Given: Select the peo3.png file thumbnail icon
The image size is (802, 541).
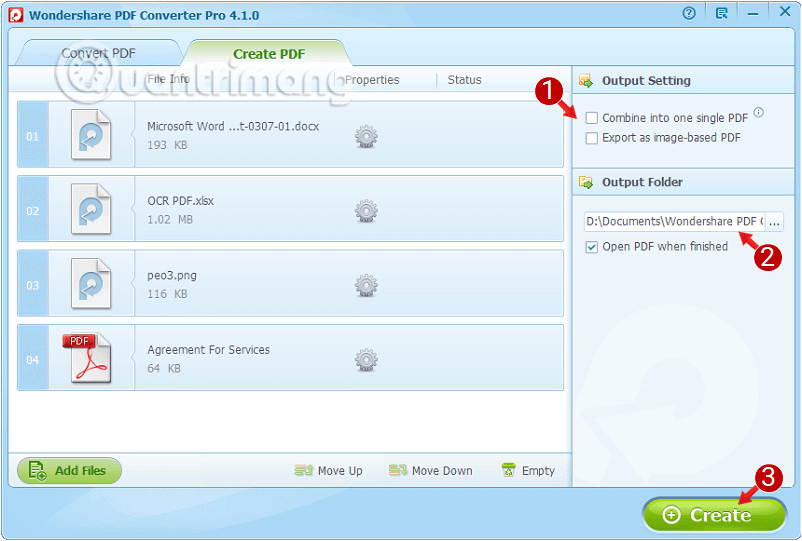Looking at the screenshot, I should click(x=91, y=284).
